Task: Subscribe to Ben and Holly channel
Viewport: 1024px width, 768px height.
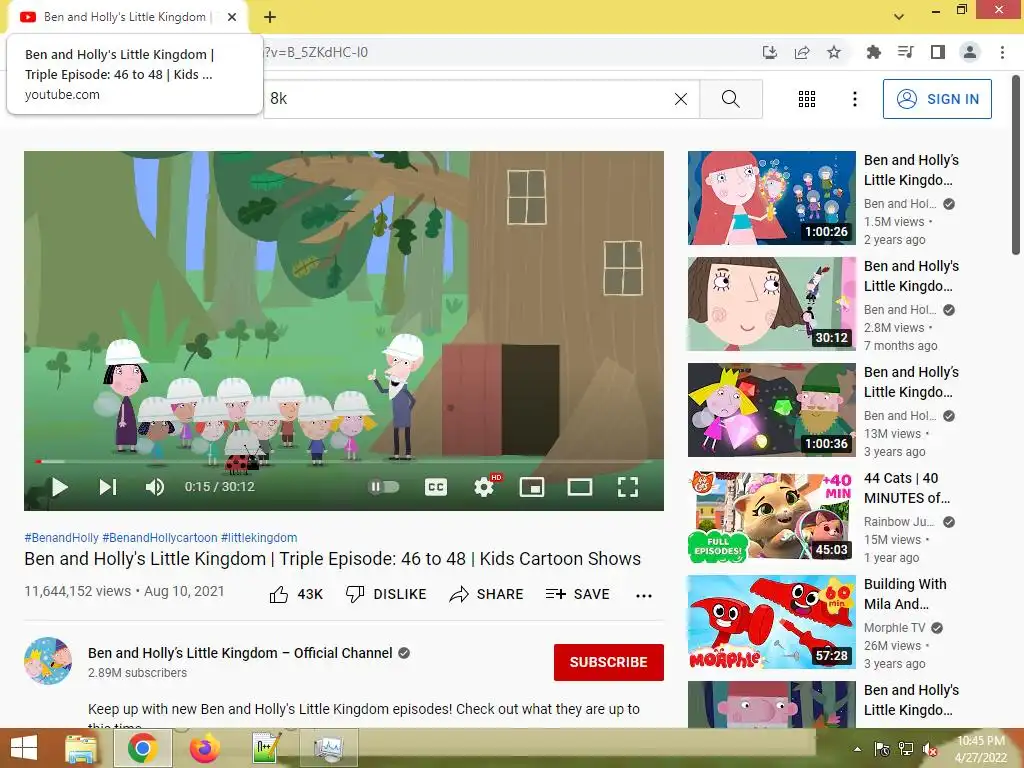Action: click(x=609, y=662)
